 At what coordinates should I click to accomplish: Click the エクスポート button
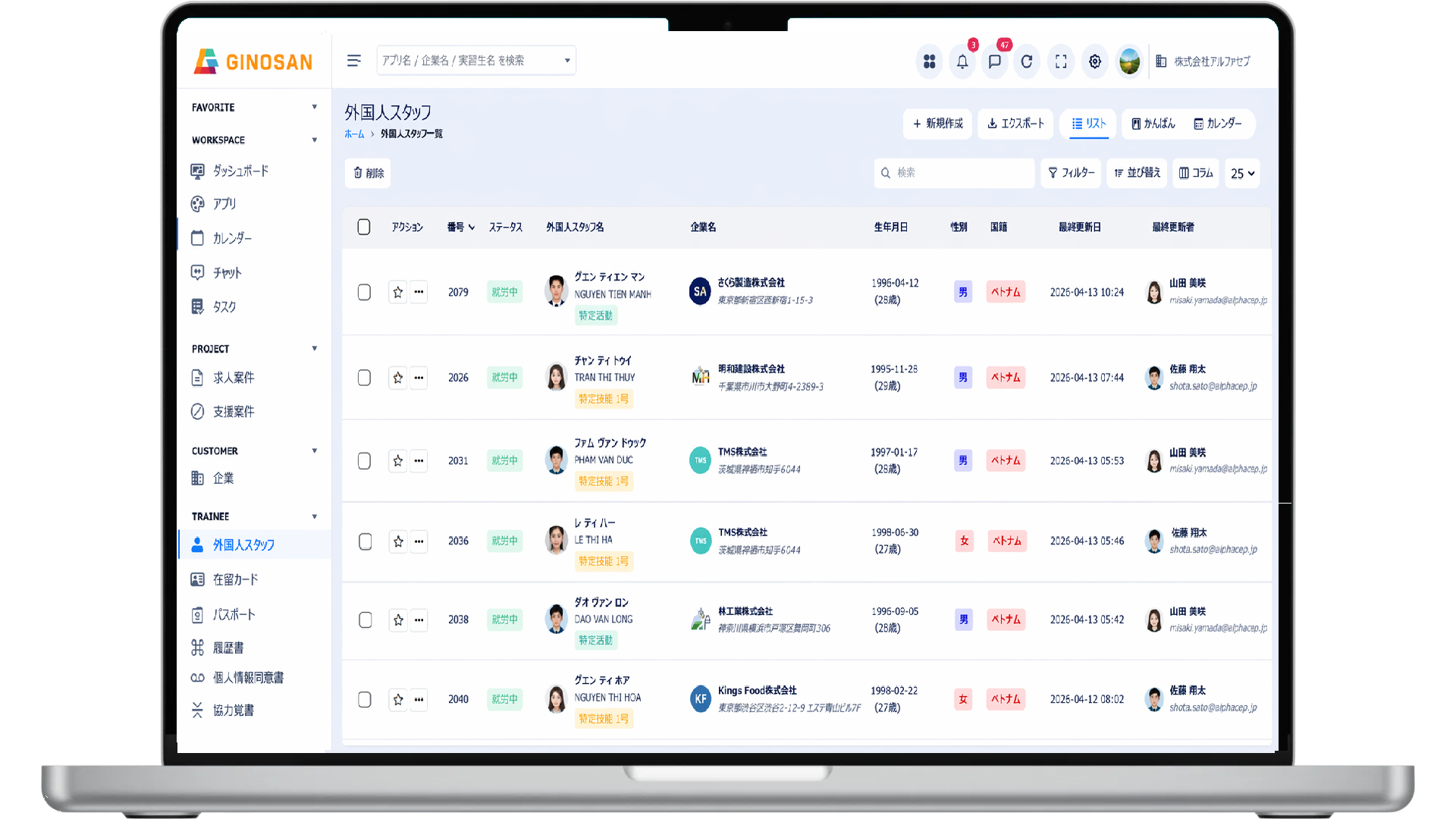coord(1015,124)
